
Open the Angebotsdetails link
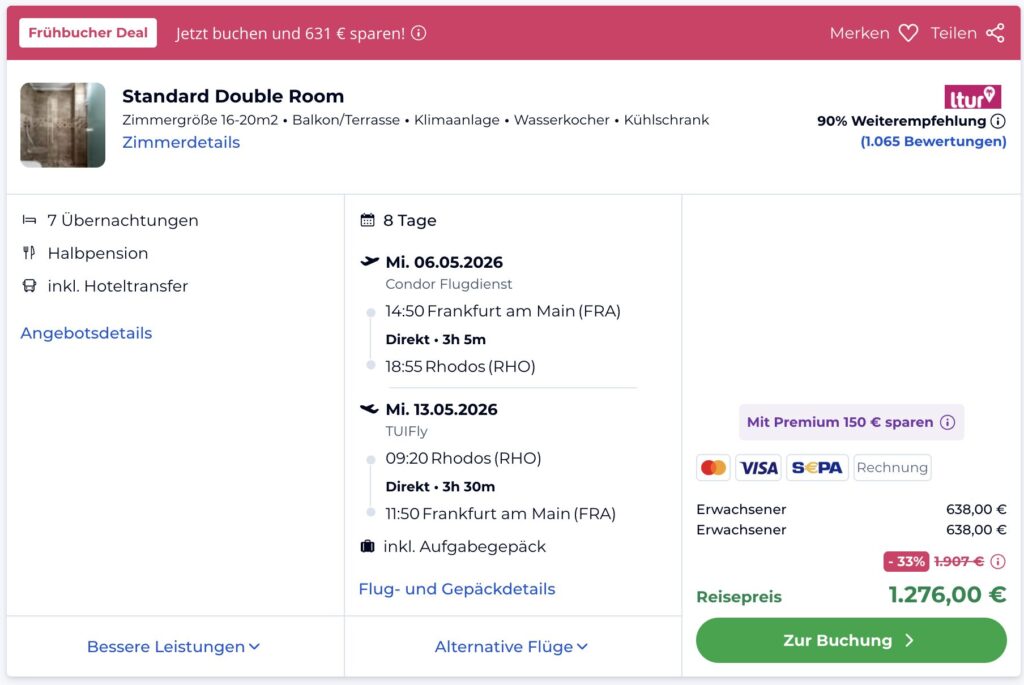click(86, 333)
